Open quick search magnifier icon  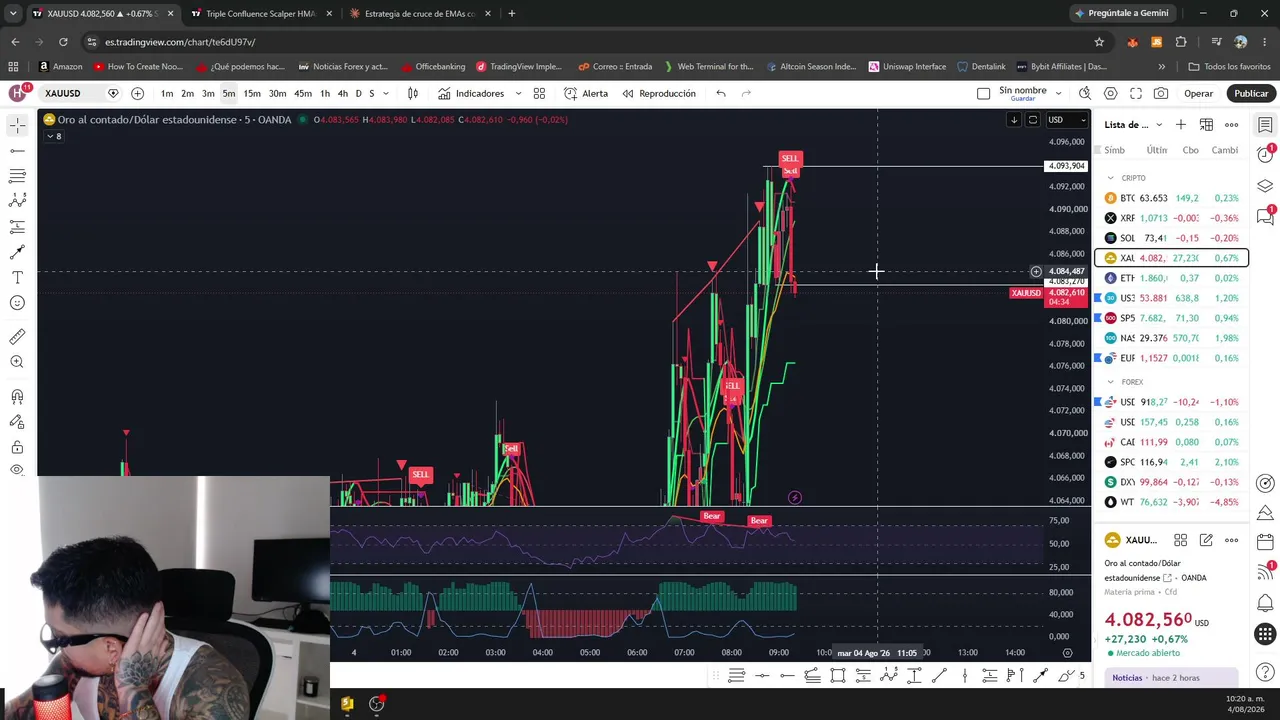pos(1085,93)
